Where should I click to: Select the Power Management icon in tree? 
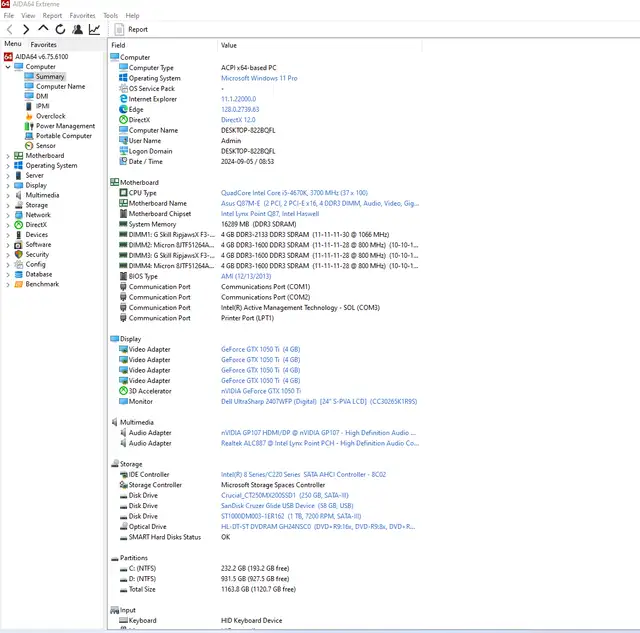(29, 126)
